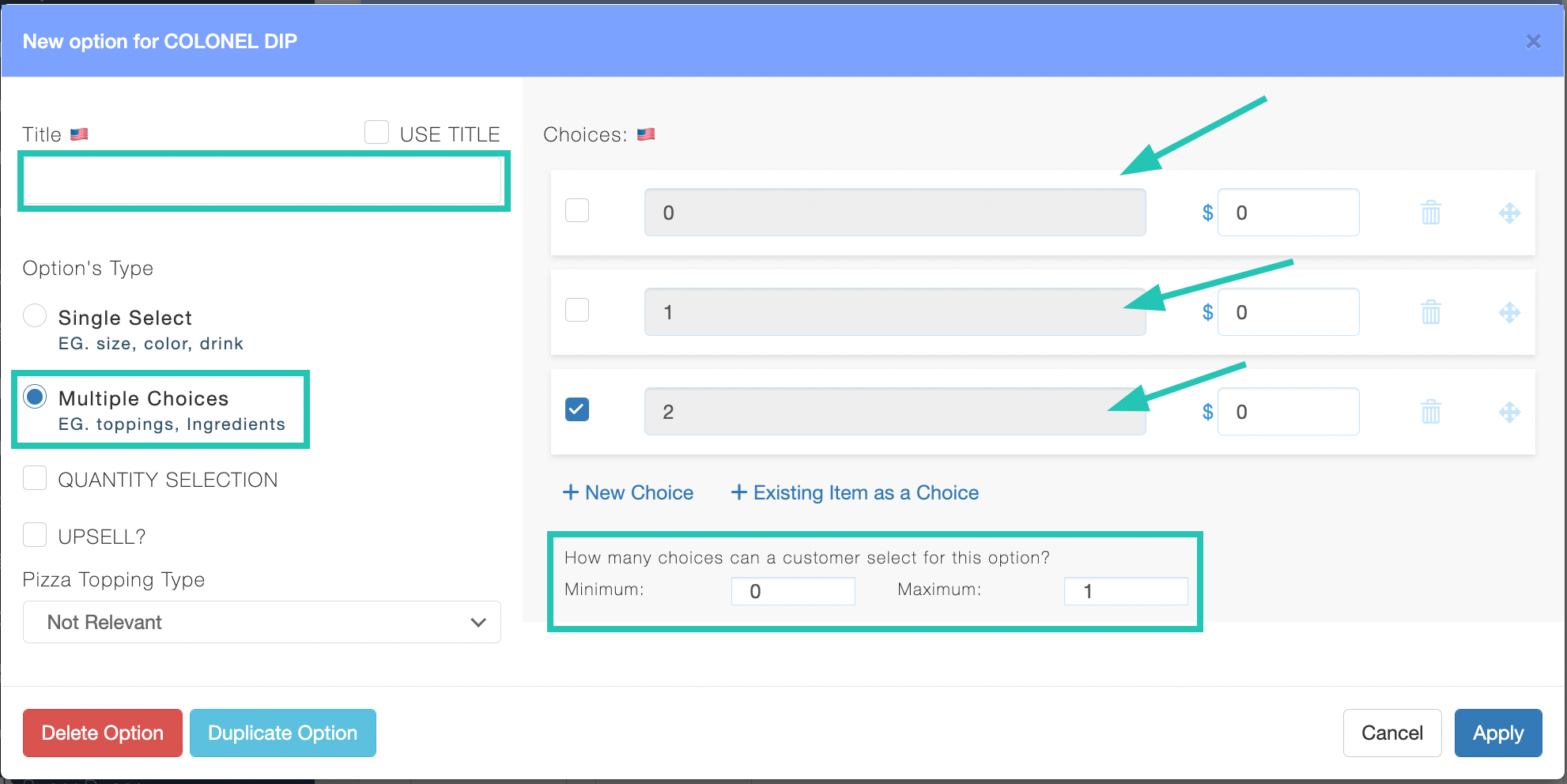Enable the USE TITLE checkbox
The image size is (1567, 784).
click(376, 132)
